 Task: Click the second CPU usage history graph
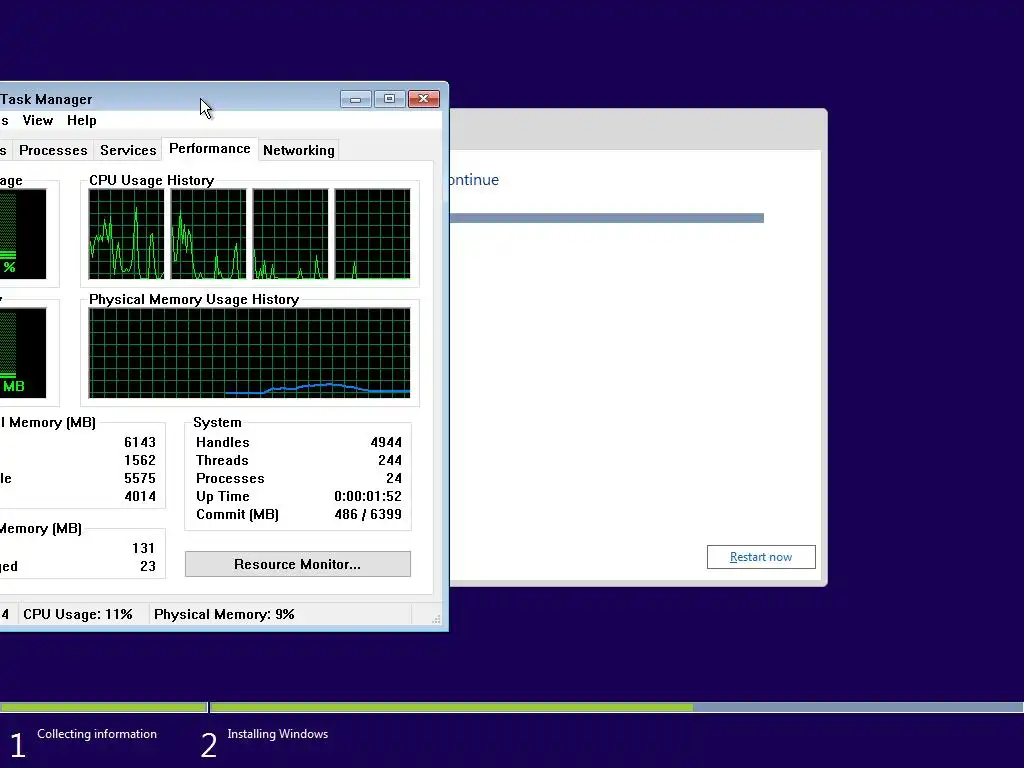click(x=208, y=234)
